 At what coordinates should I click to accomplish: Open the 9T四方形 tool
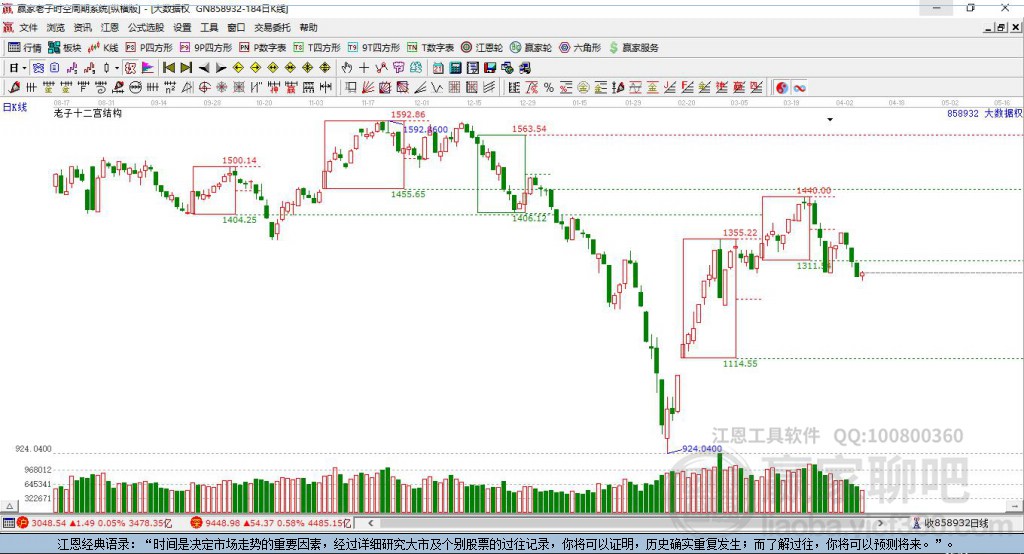coord(374,48)
